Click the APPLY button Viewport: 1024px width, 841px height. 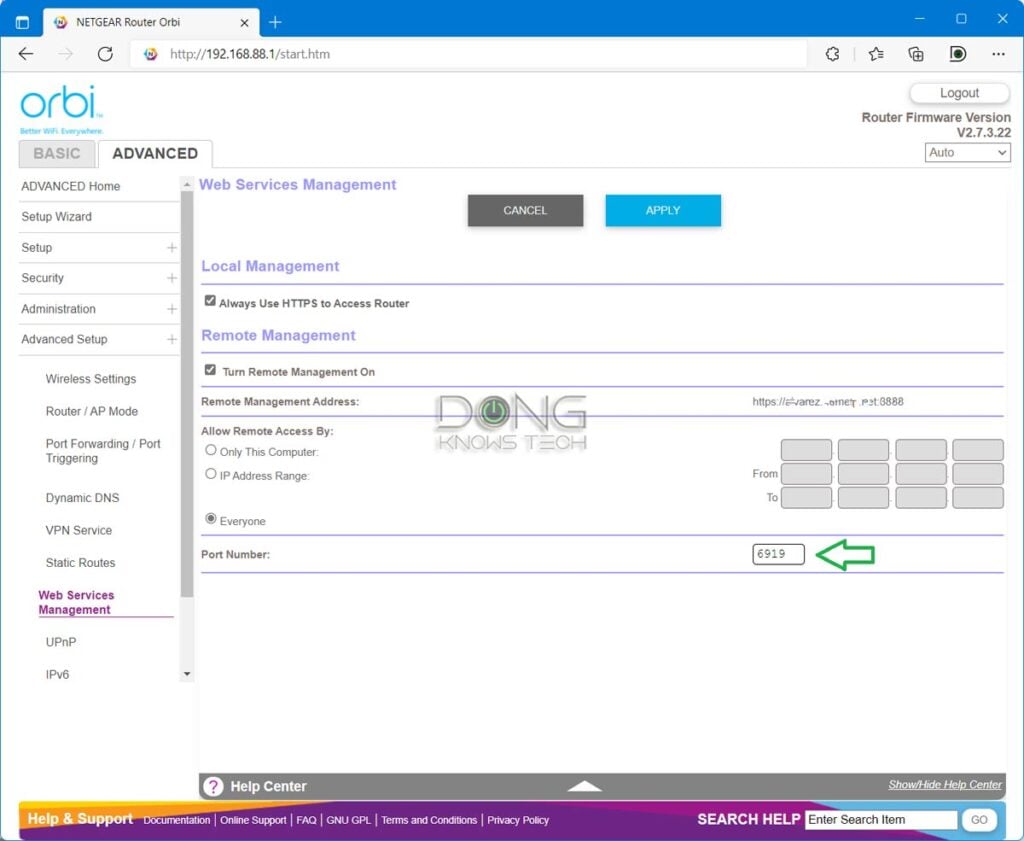coord(663,210)
